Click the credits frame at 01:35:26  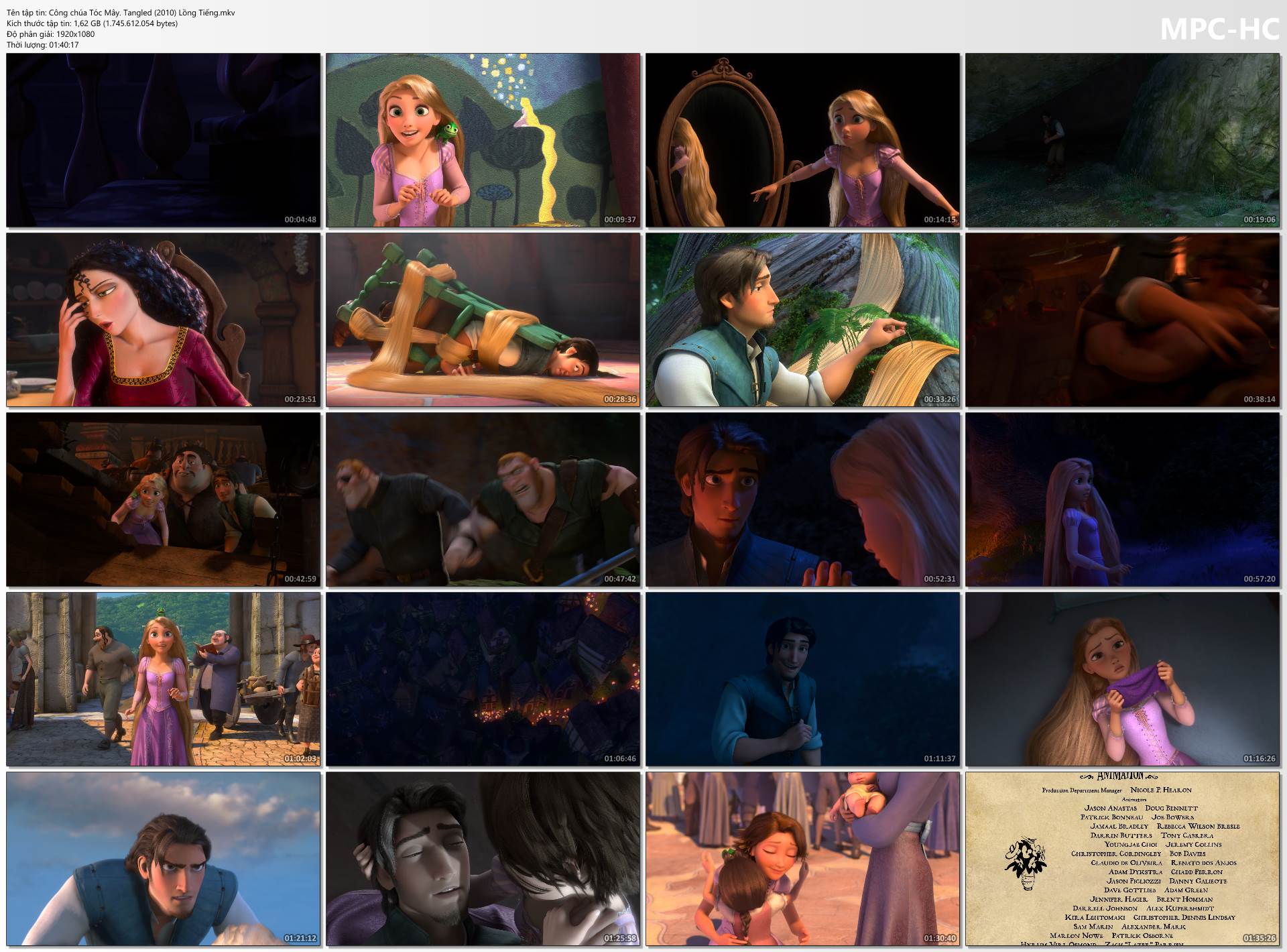[x=1123, y=859]
